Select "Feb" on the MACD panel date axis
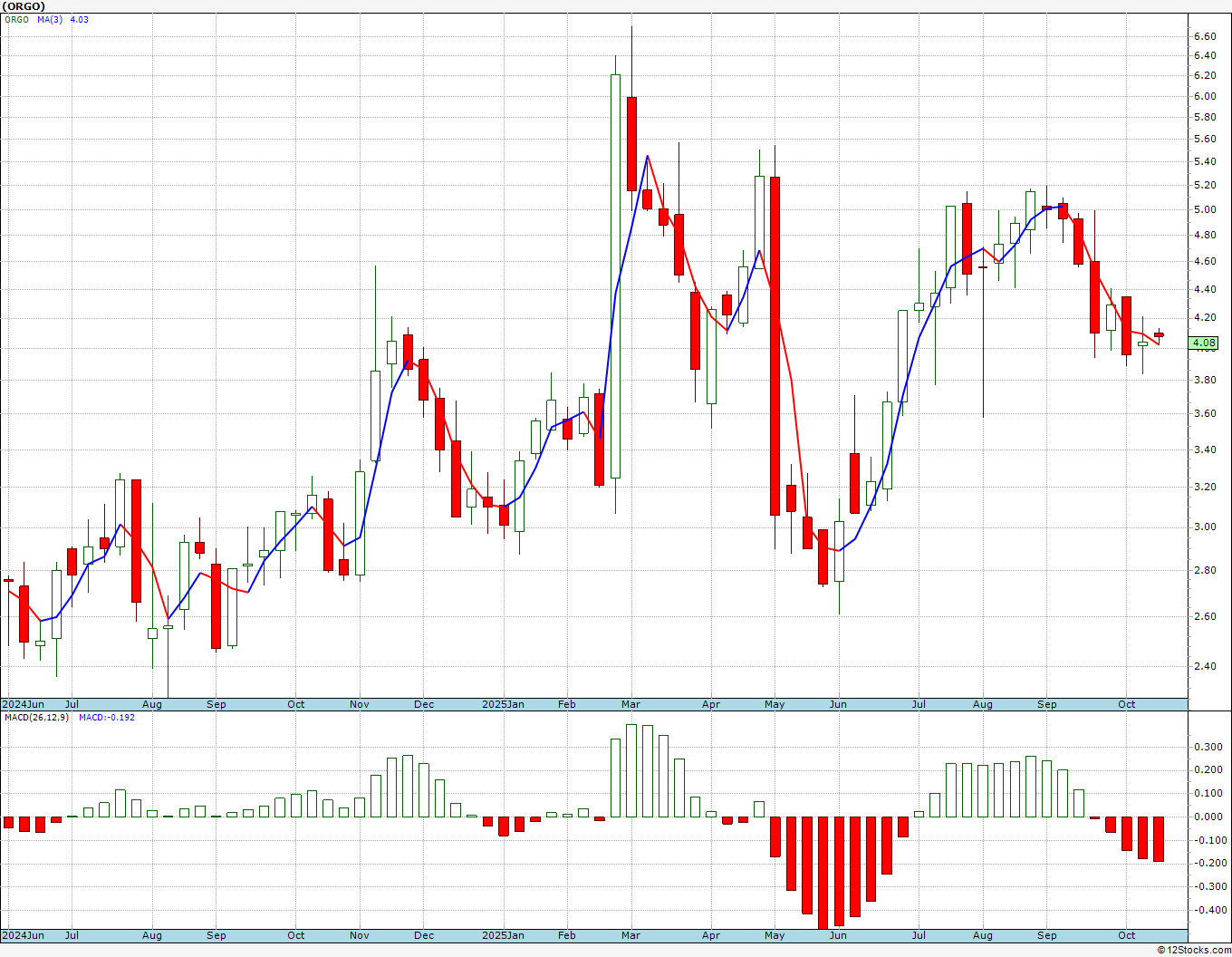This screenshot has height=957, width=1232. coord(567,935)
